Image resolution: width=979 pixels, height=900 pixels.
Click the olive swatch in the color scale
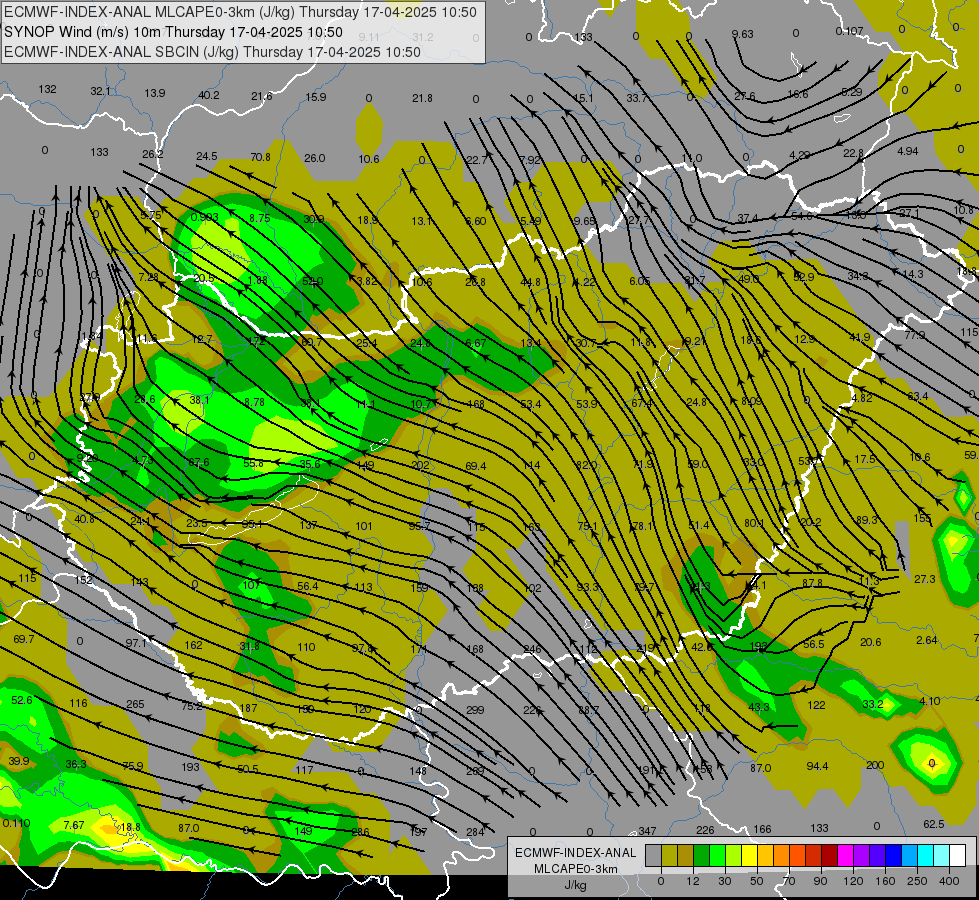click(x=669, y=855)
